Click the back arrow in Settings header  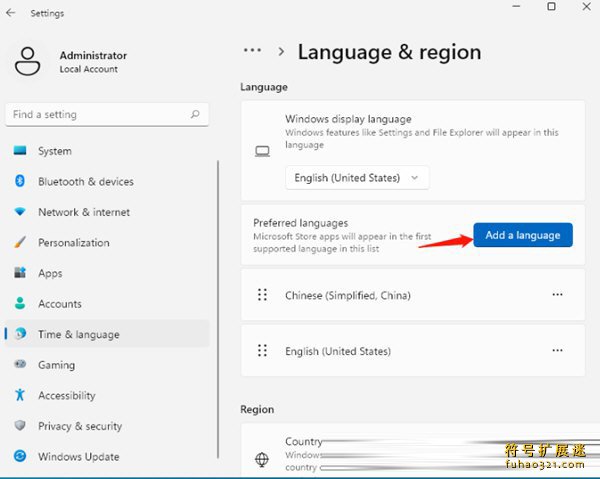11,14
